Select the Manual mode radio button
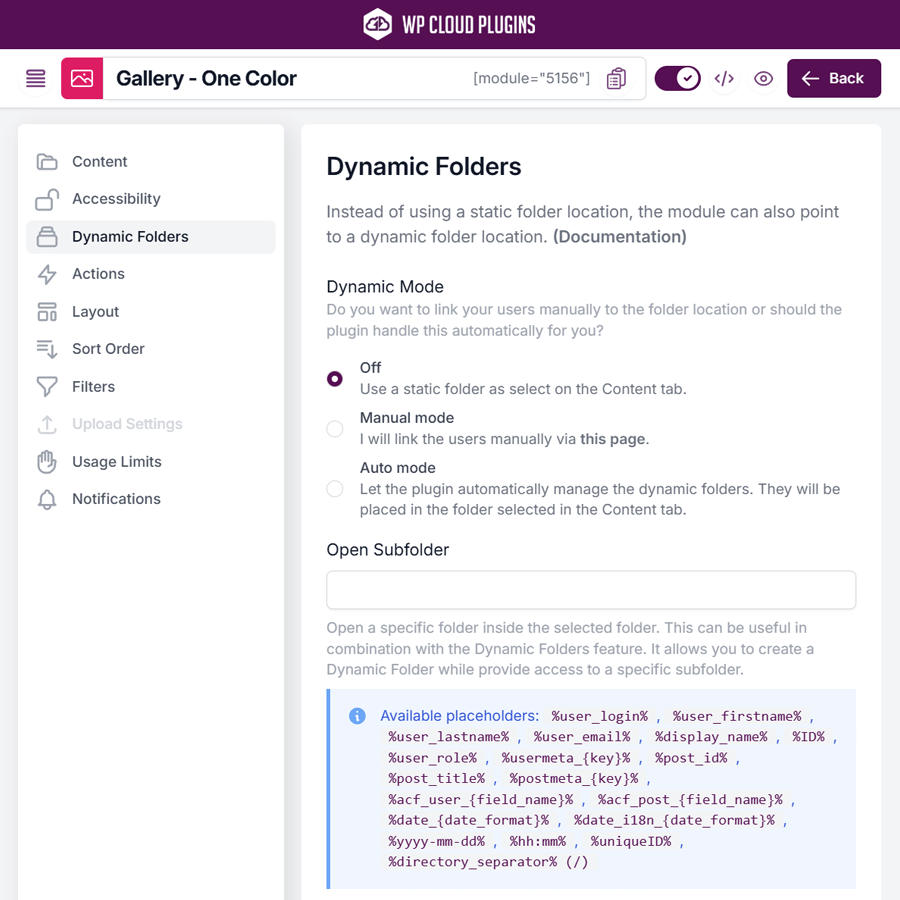 click(335, 429)
